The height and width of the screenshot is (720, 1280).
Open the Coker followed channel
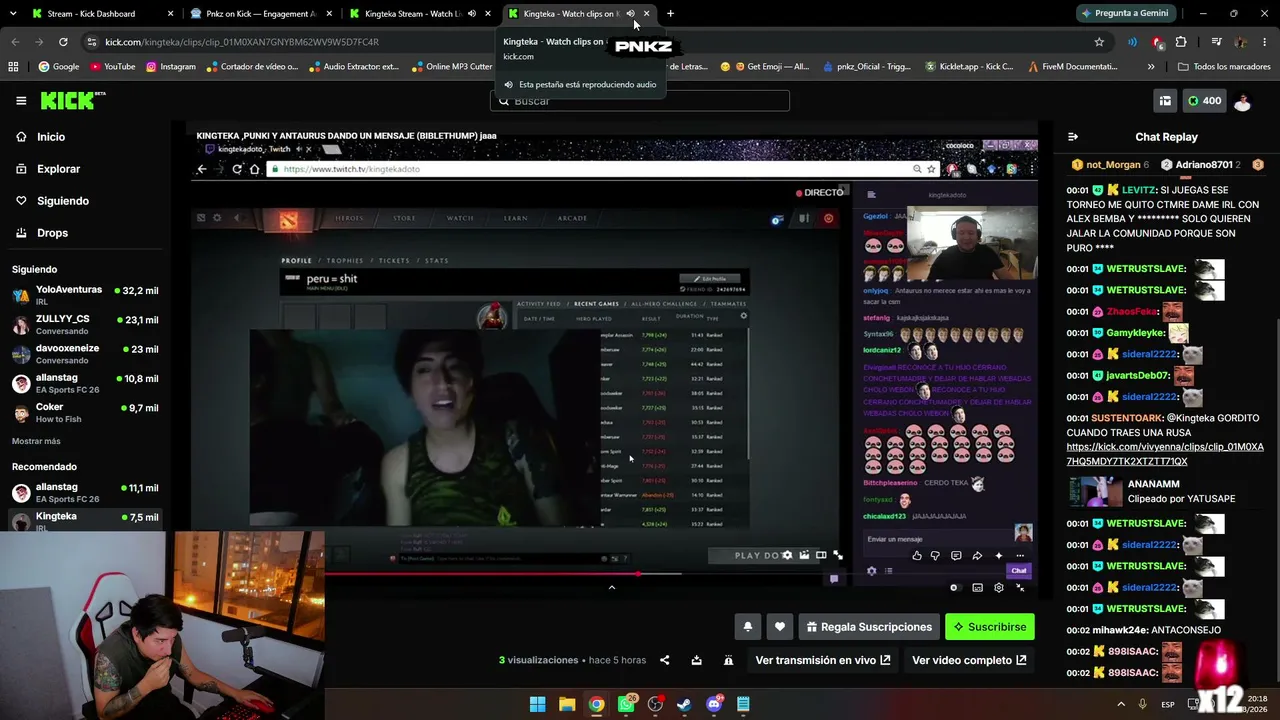click(x=85, y=413)
